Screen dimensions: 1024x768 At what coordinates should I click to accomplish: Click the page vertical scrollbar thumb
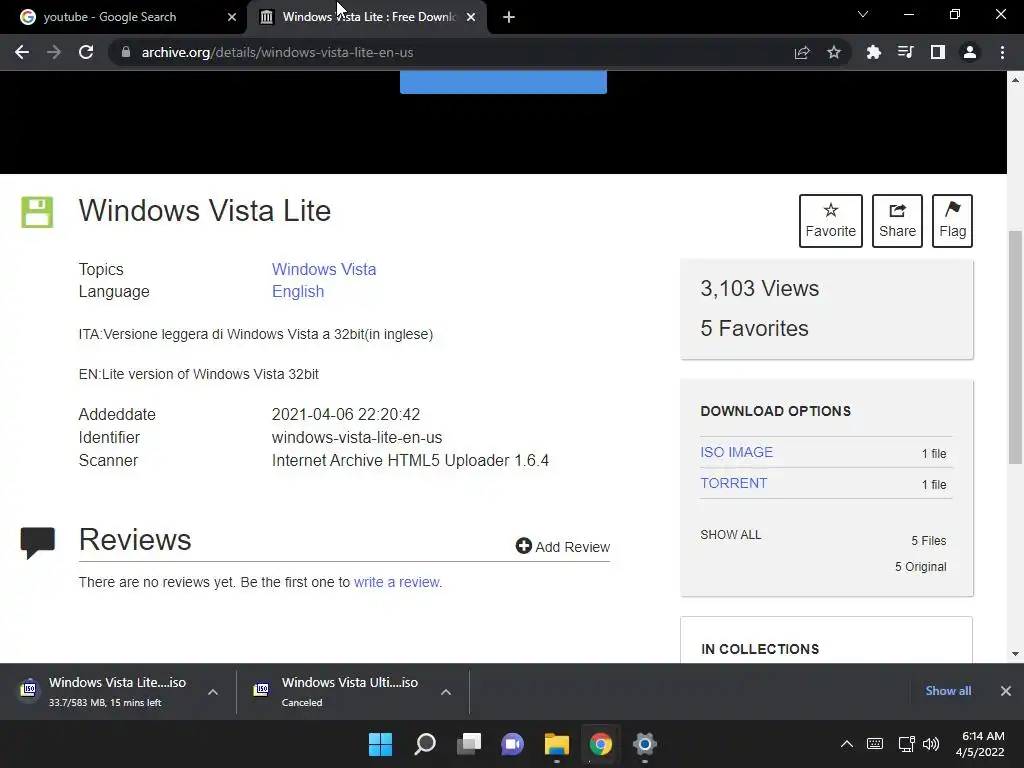(x=1015, y=347)
